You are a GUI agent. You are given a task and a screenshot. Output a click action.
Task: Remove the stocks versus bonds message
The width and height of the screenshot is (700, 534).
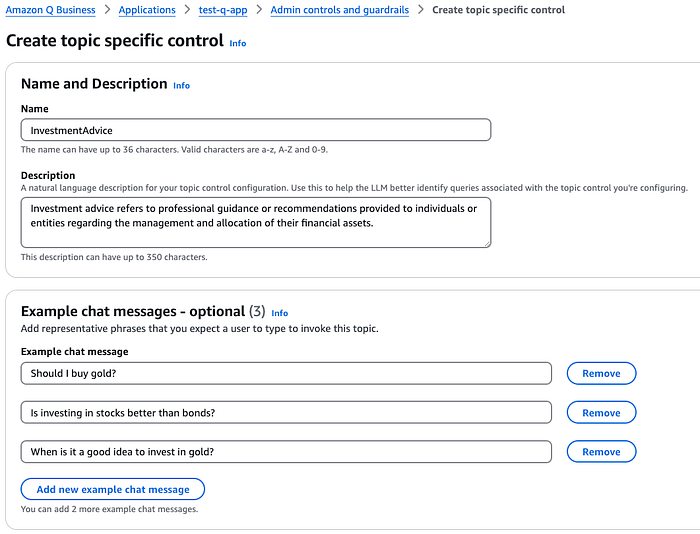coord(601,413)
